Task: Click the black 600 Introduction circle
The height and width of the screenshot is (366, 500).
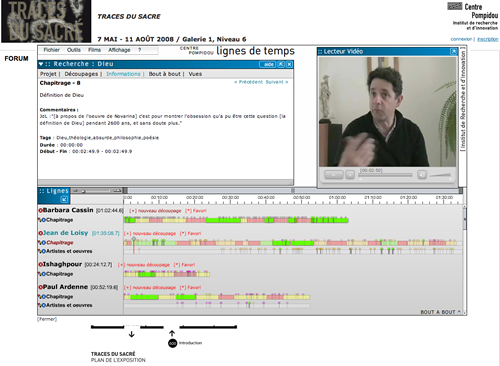Action: pos(173,343)
